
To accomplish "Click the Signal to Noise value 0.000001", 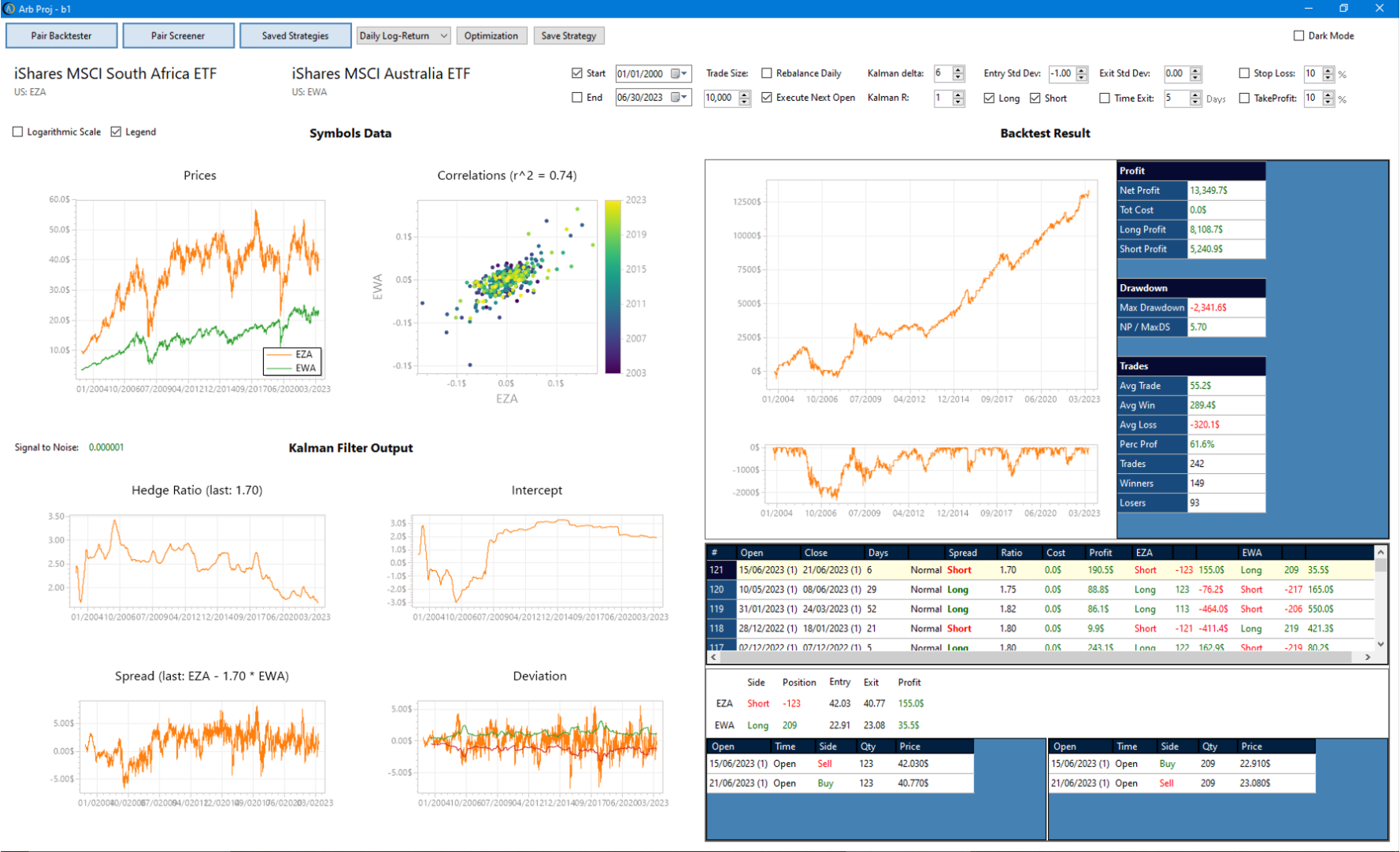I will pos(106,447).
